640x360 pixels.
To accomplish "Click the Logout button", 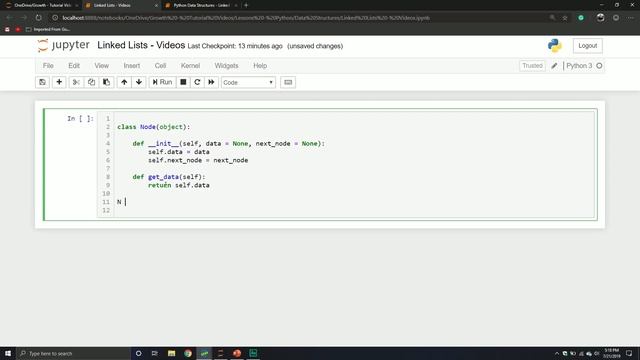I will pyautogui.click(x=587, y=46).
